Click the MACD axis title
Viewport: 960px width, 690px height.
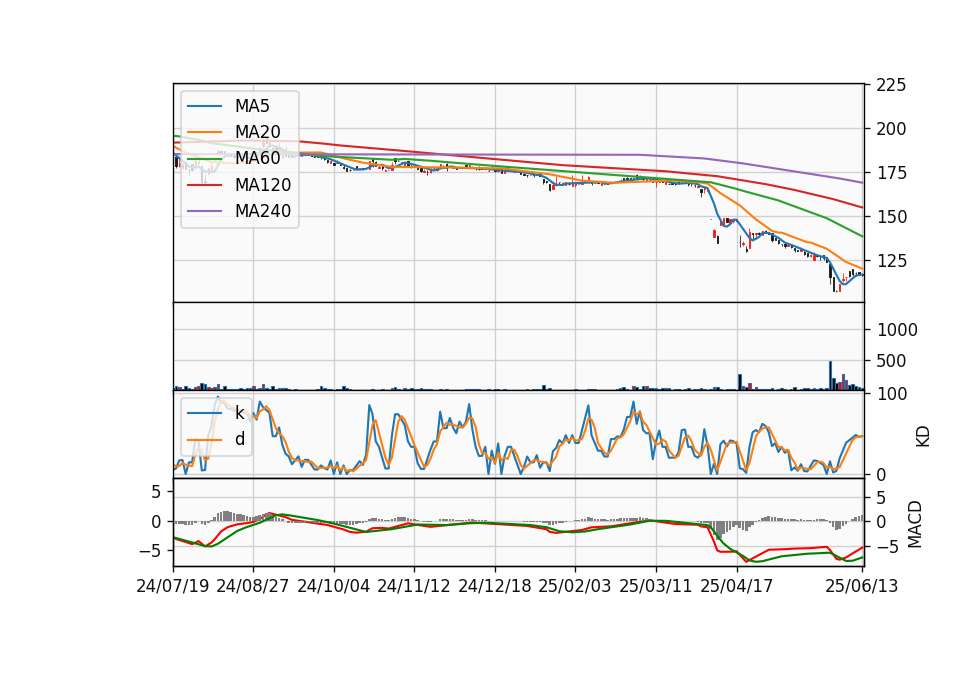point(915,524)
